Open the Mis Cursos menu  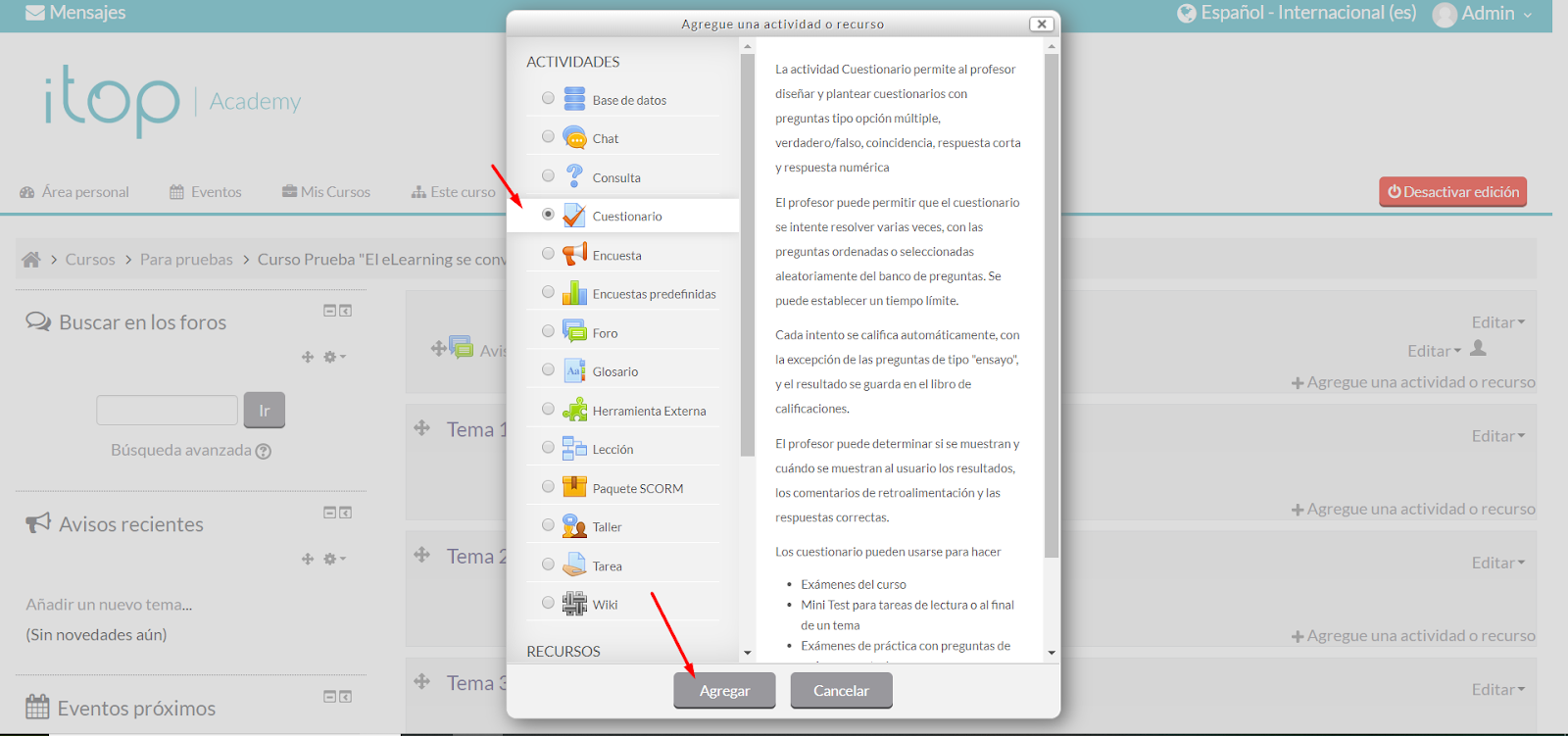point(326,192)
